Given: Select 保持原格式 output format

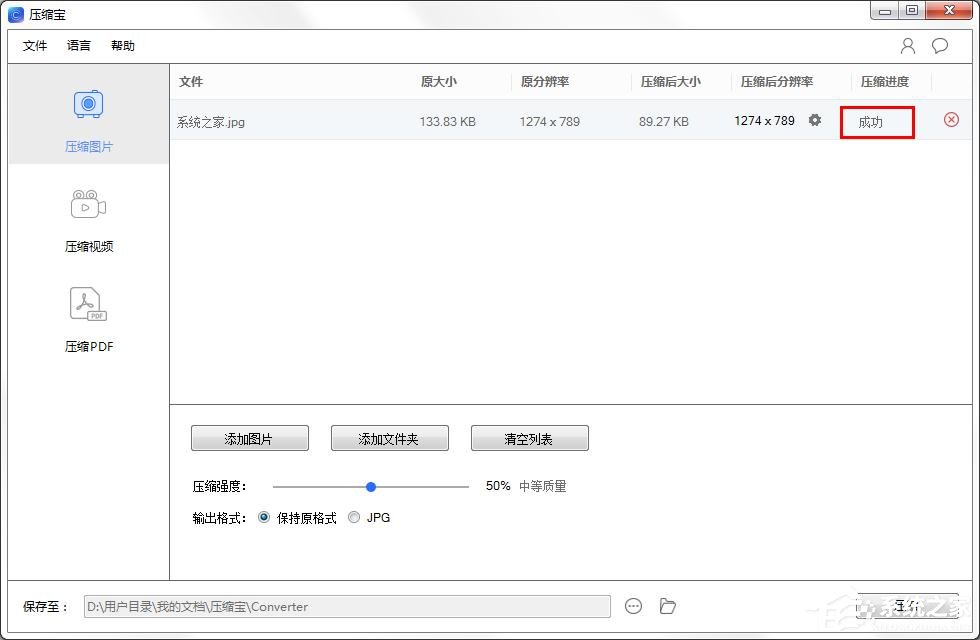Looking at the screenshot, I should coord(263,517).
